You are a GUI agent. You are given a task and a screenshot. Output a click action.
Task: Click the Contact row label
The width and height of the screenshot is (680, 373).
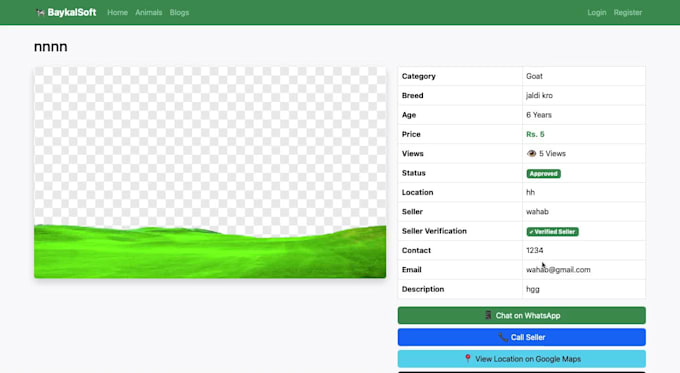(416, 250)
